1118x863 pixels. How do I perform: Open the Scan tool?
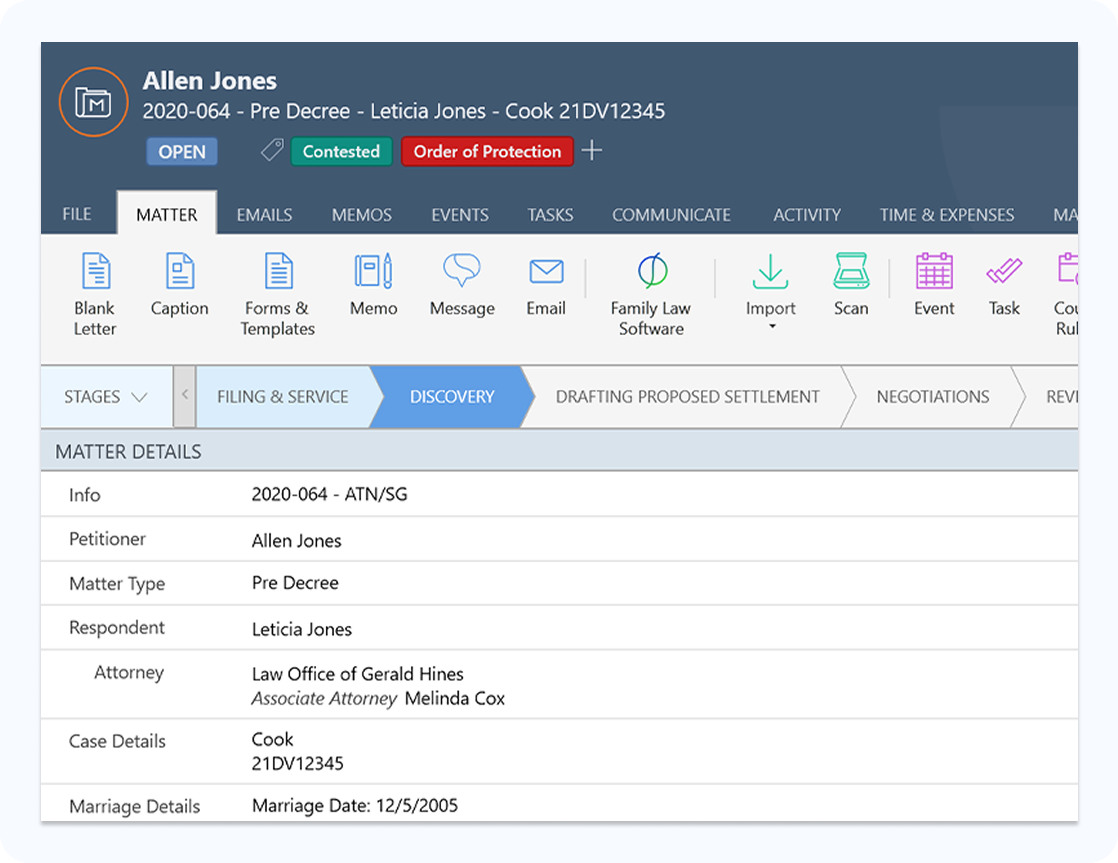point(851,284)
